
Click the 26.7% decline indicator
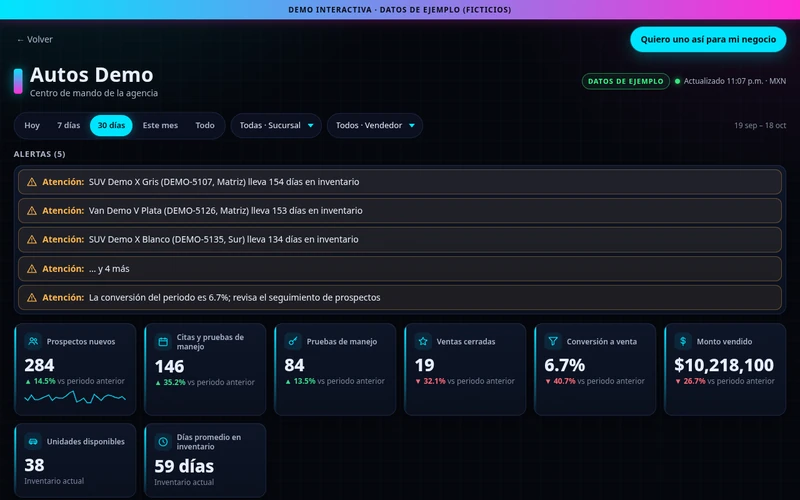point(690,381)
